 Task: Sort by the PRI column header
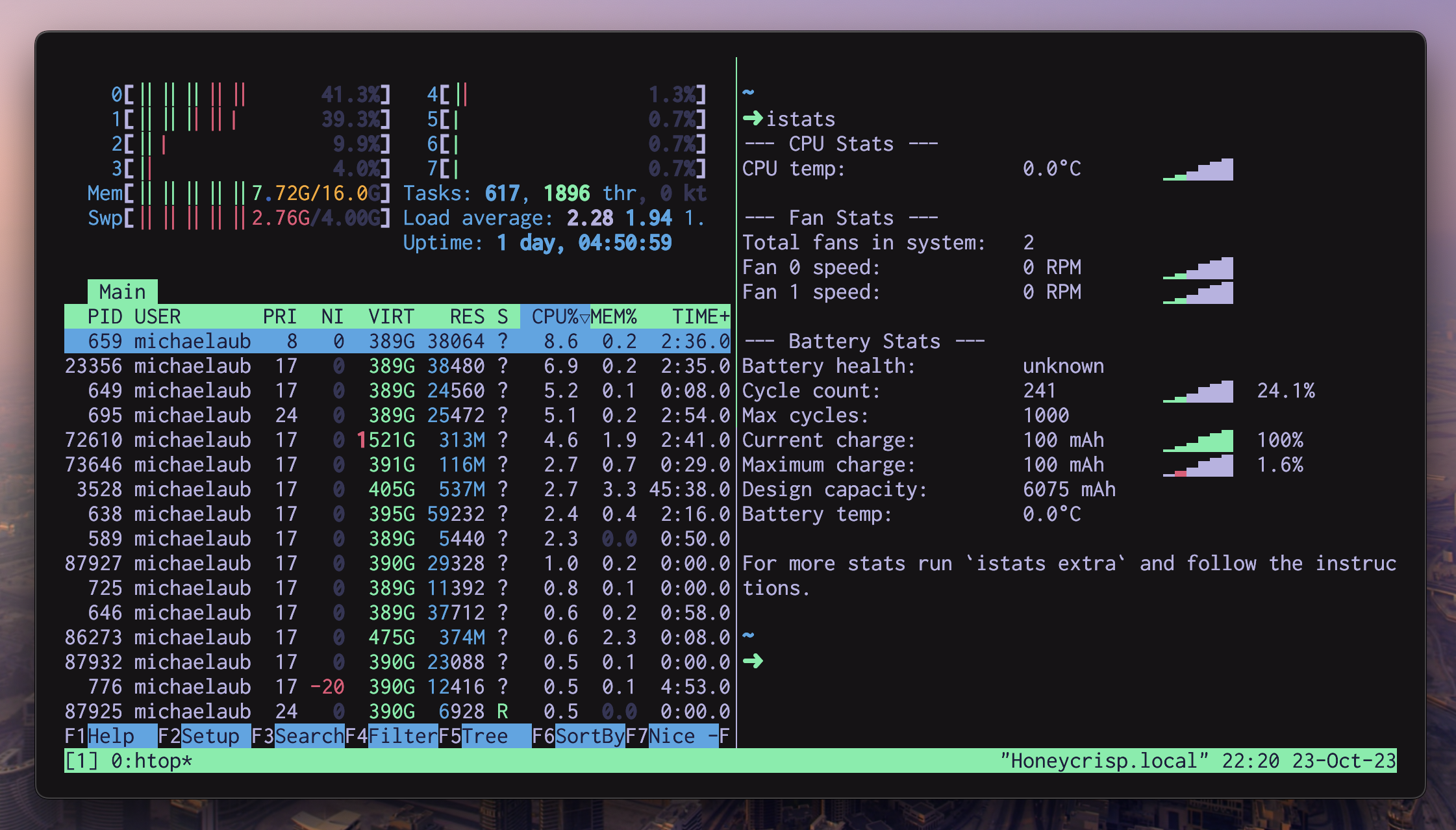(x=280, y=316)
